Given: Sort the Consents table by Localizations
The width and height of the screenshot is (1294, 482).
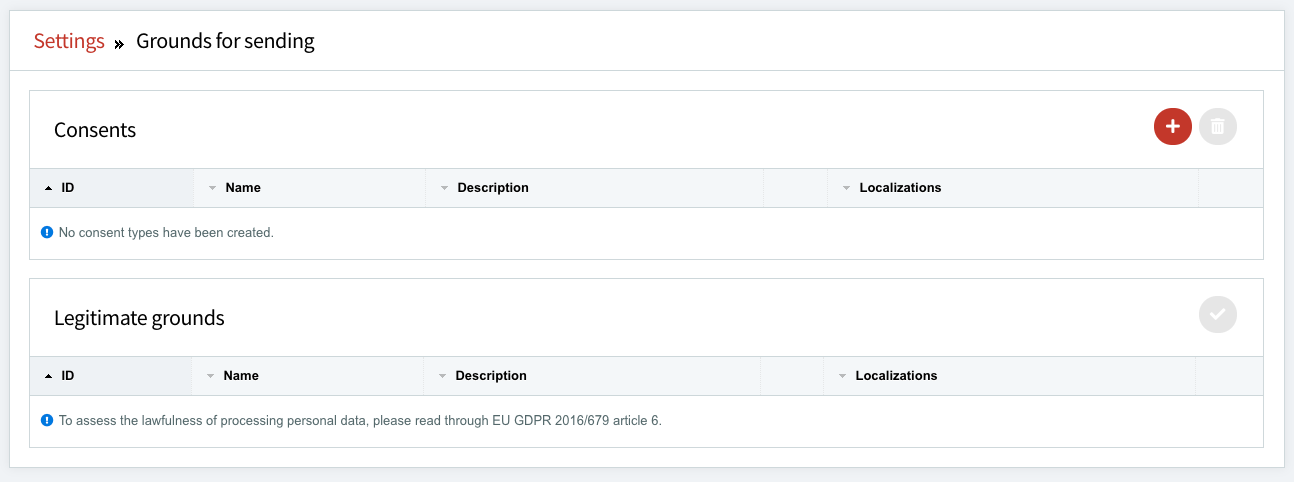Looking at the screenshot, I should [900, 188].
